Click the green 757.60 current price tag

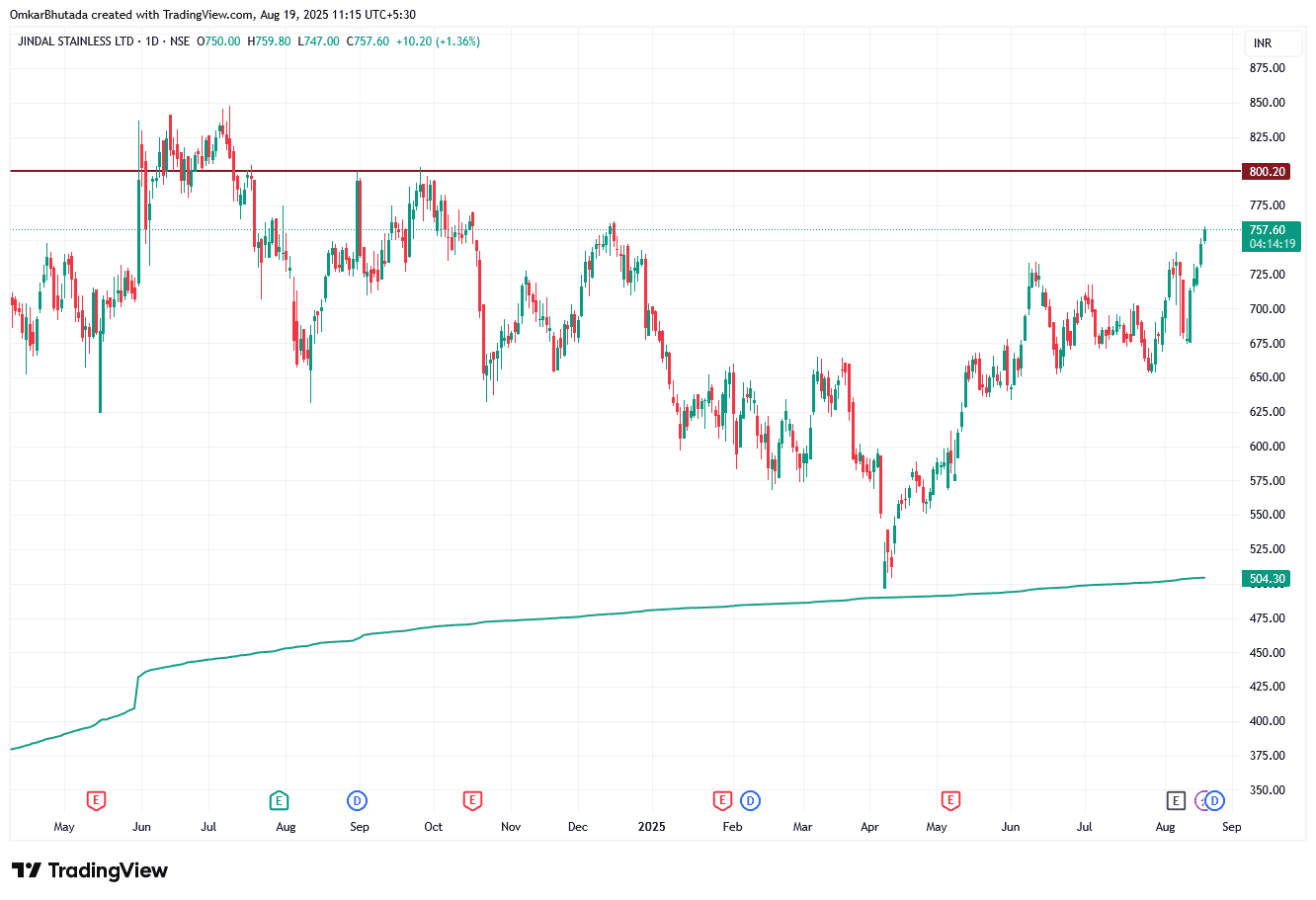1272,237
